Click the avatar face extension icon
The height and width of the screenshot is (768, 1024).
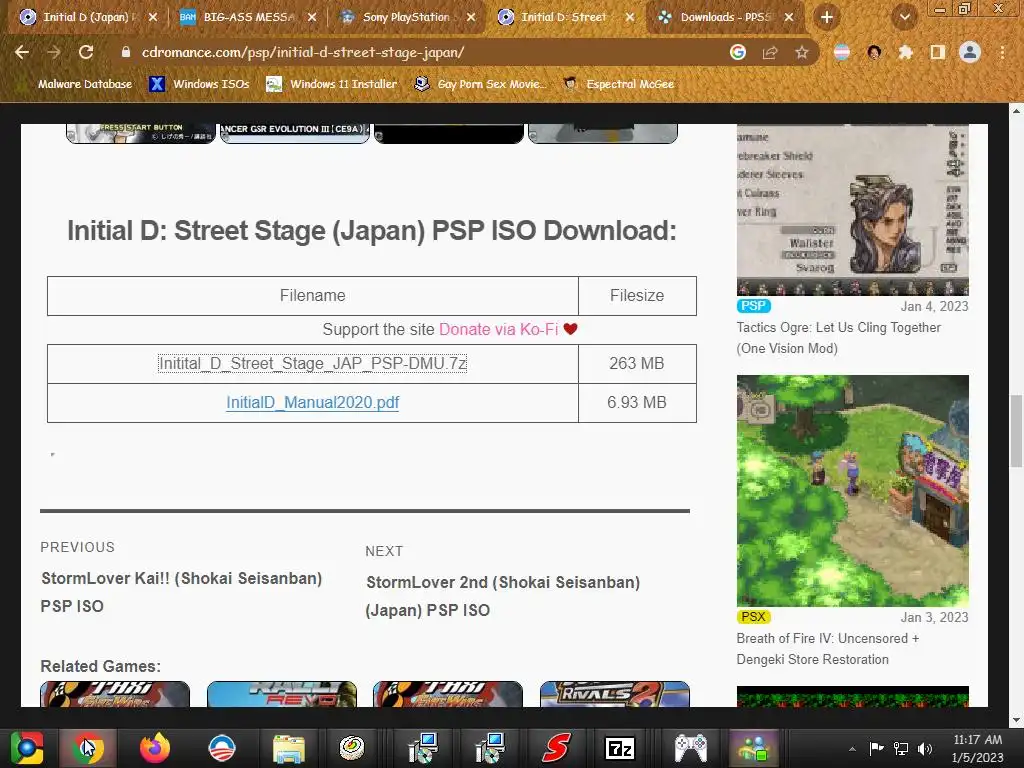pyautogui.click(x=874, y=52)
